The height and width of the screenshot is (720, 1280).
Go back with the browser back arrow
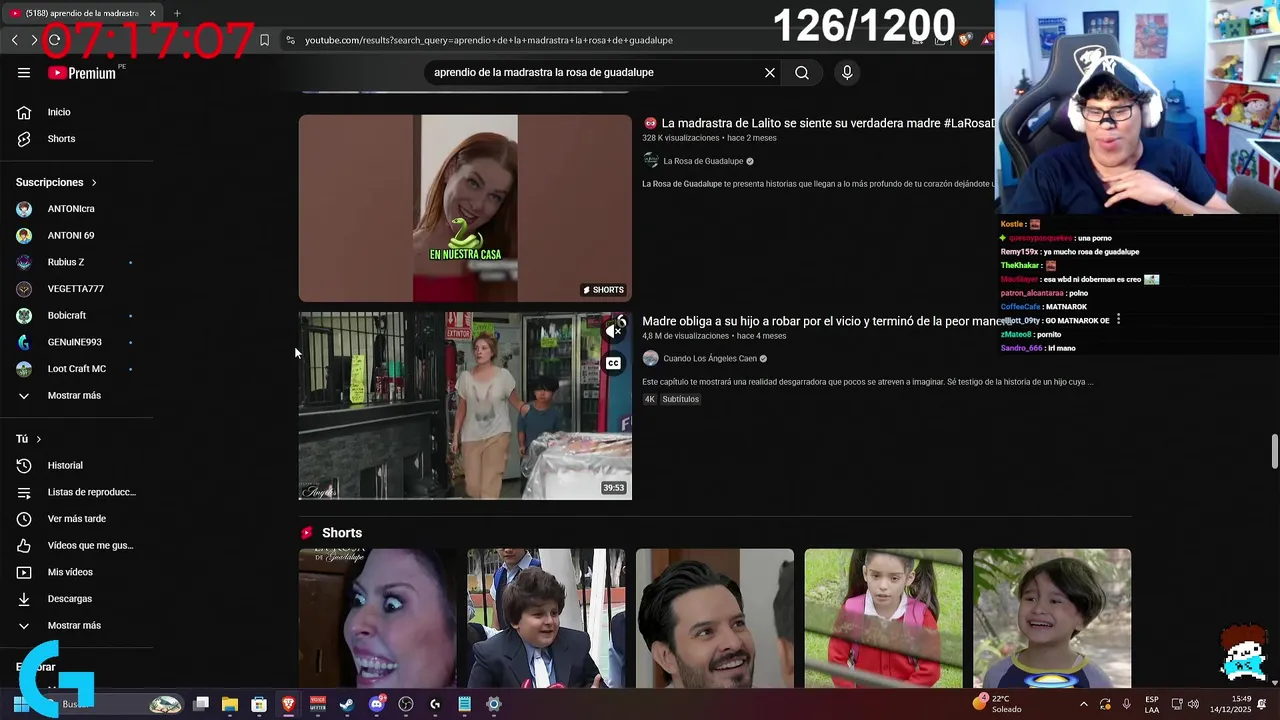[x=14, y=40]
